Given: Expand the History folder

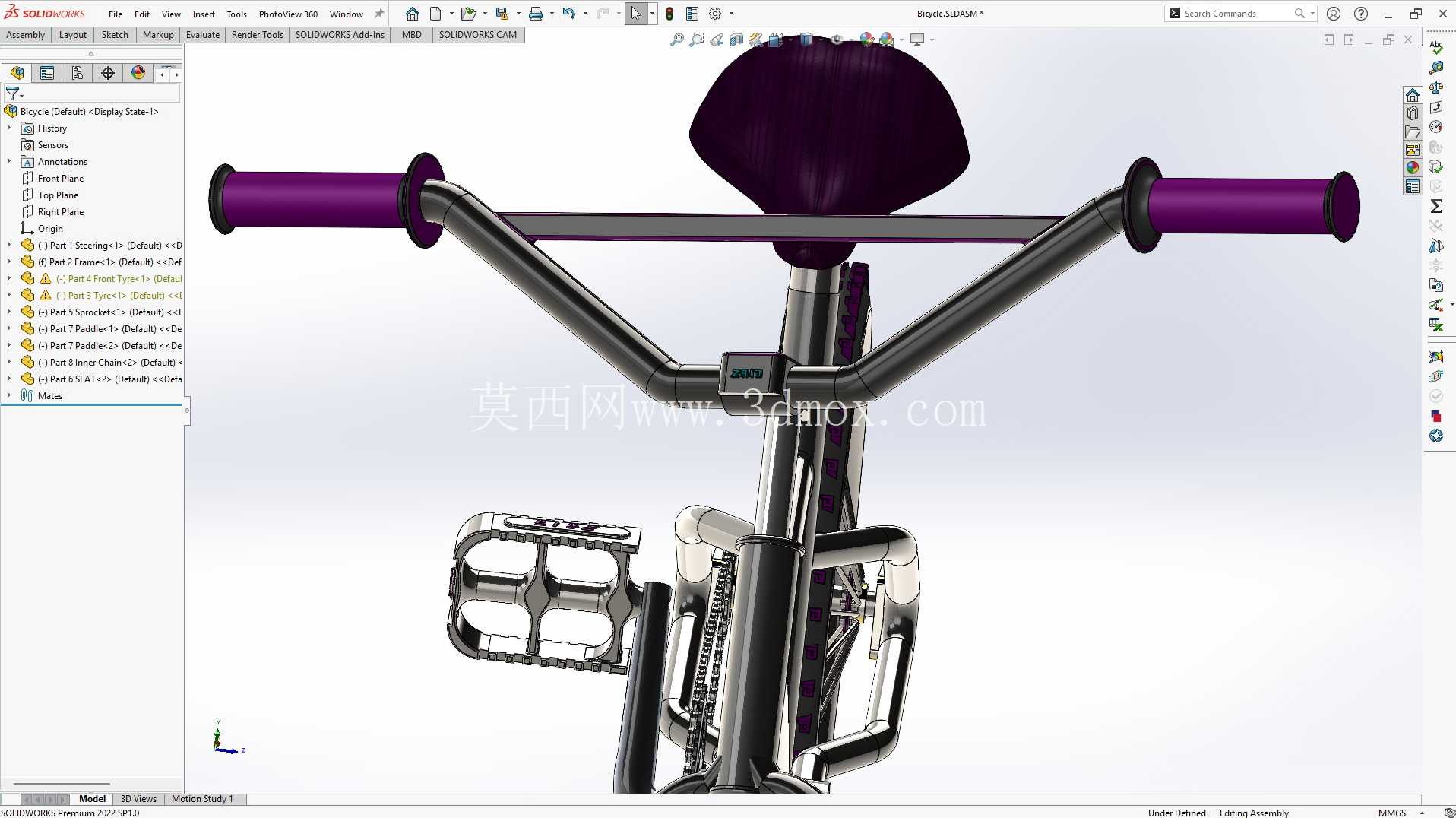Looking at the screenshot, I should coord(9,128).
